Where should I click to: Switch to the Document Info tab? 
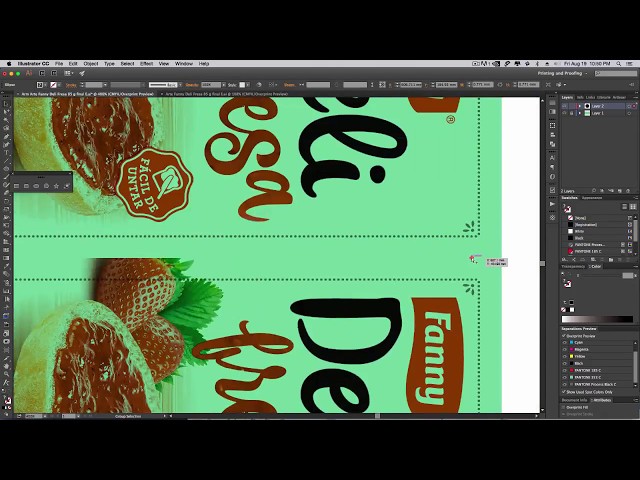point(574,400)
